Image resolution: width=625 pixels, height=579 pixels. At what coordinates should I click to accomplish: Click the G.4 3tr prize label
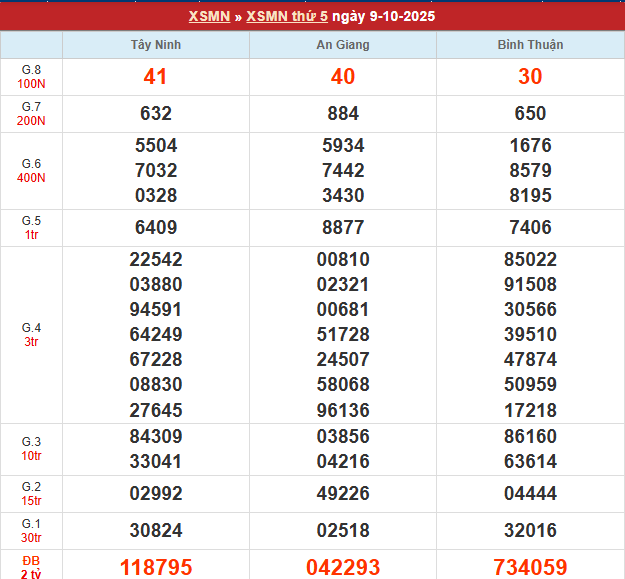(31, 335)
